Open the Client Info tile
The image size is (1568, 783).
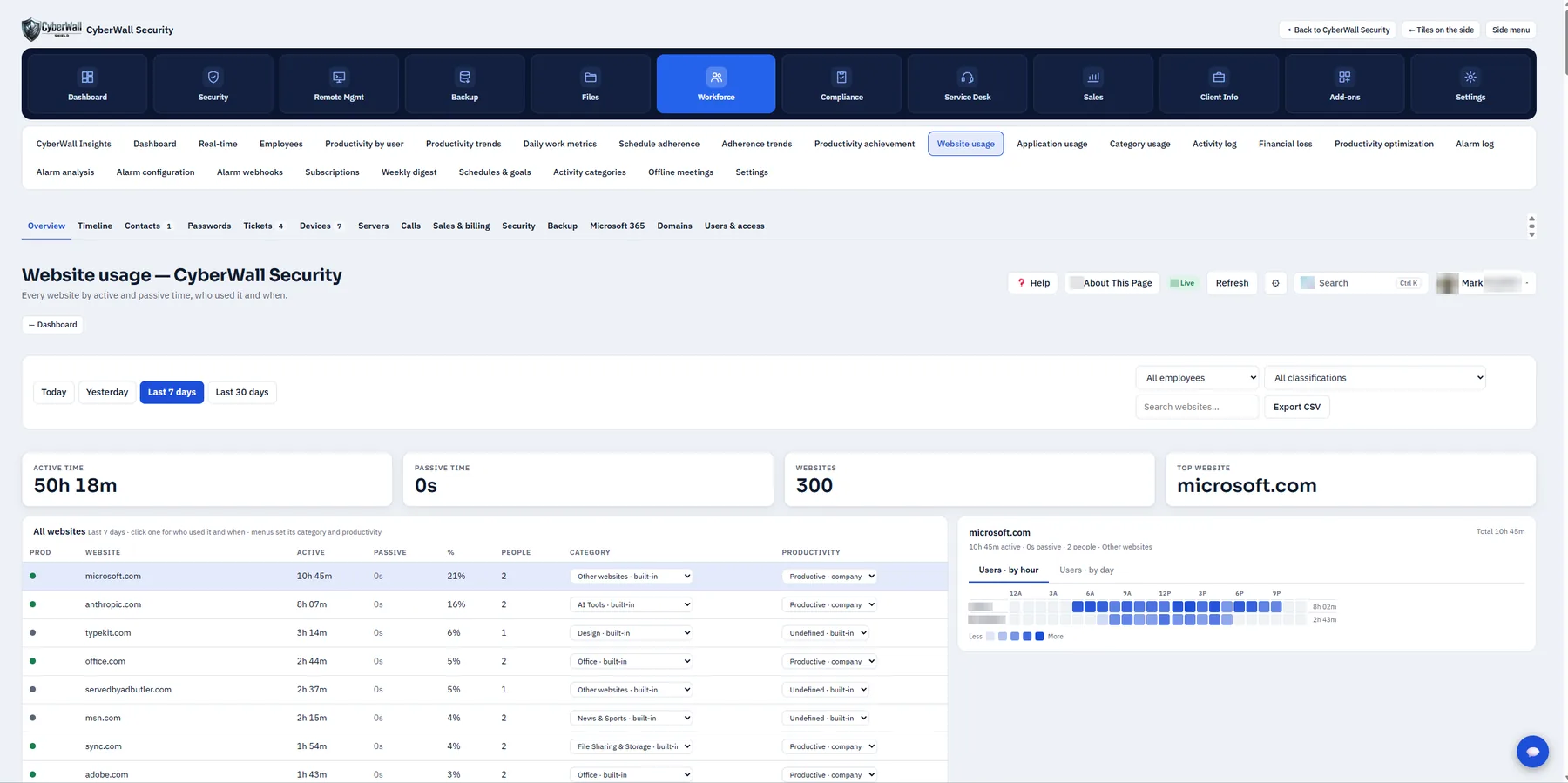point(1219,84)
